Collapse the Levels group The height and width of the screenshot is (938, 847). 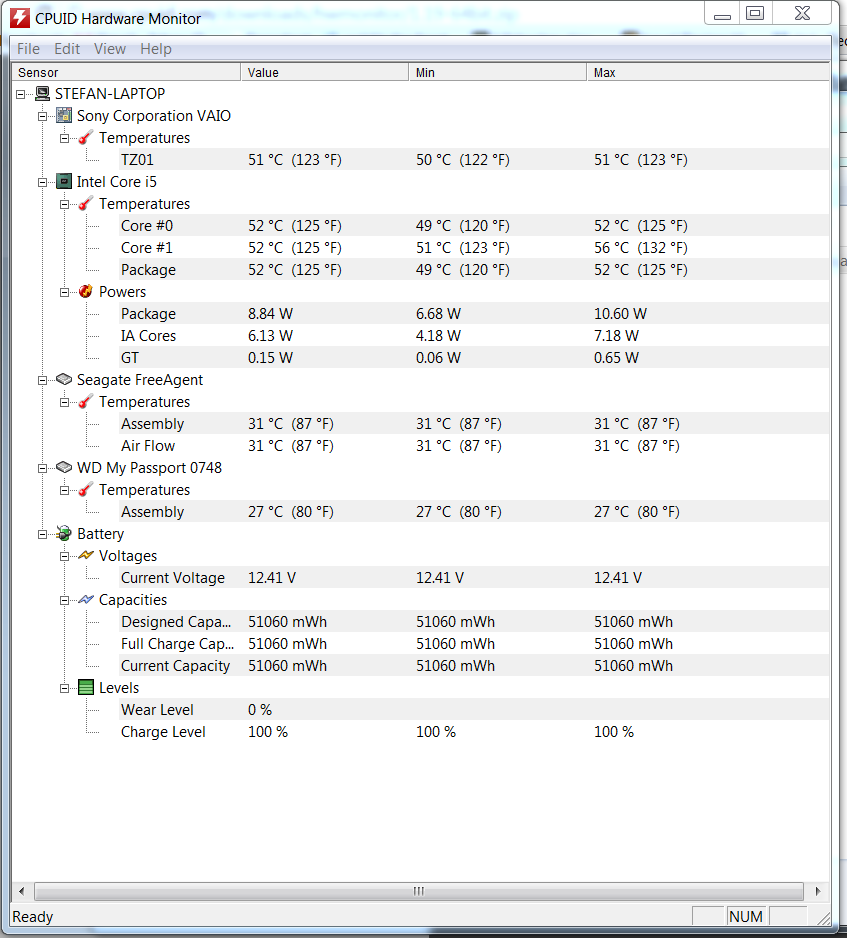click(65, 689)
